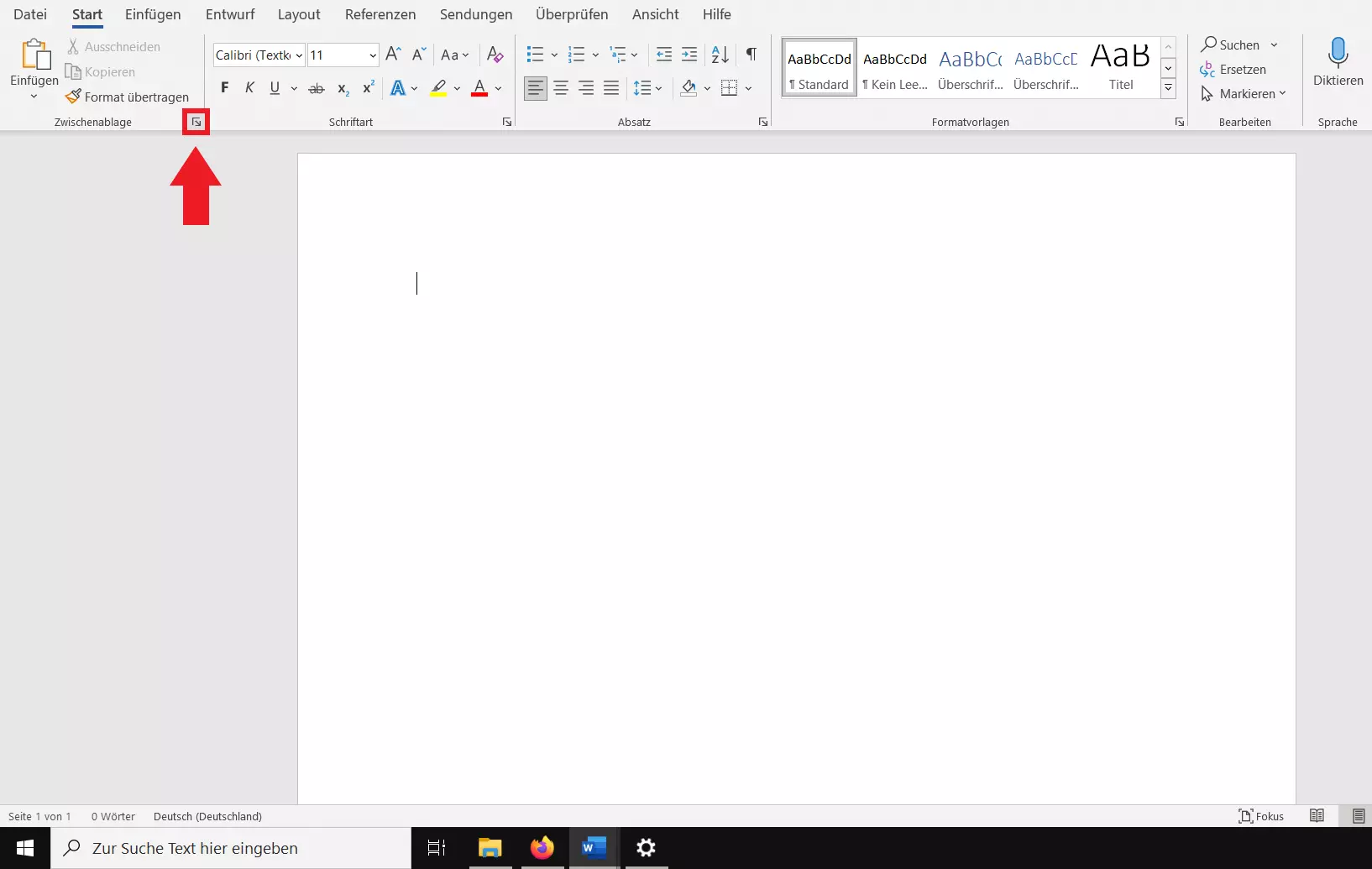Apply yellow text highlight color
The height and width of the screenshot is (869, 1372).
(438, 88)
